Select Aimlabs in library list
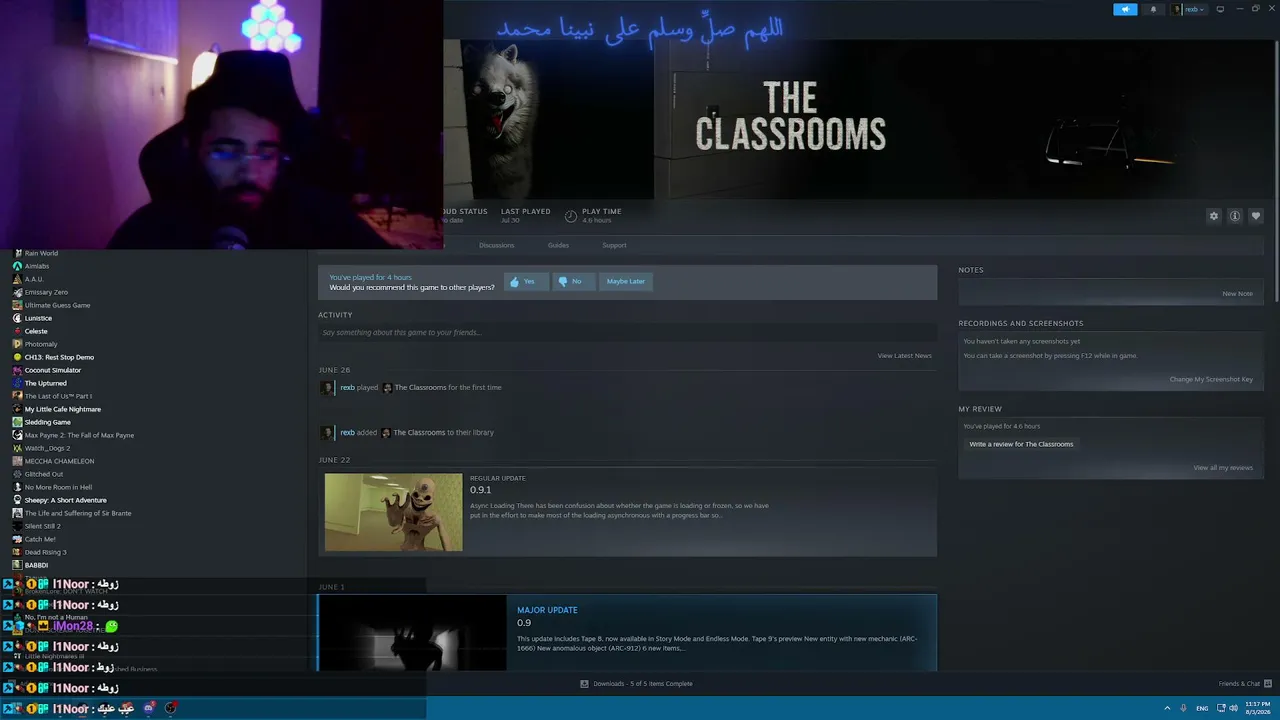Screen dimensions: 1280x720 click(x=37, y=267)
